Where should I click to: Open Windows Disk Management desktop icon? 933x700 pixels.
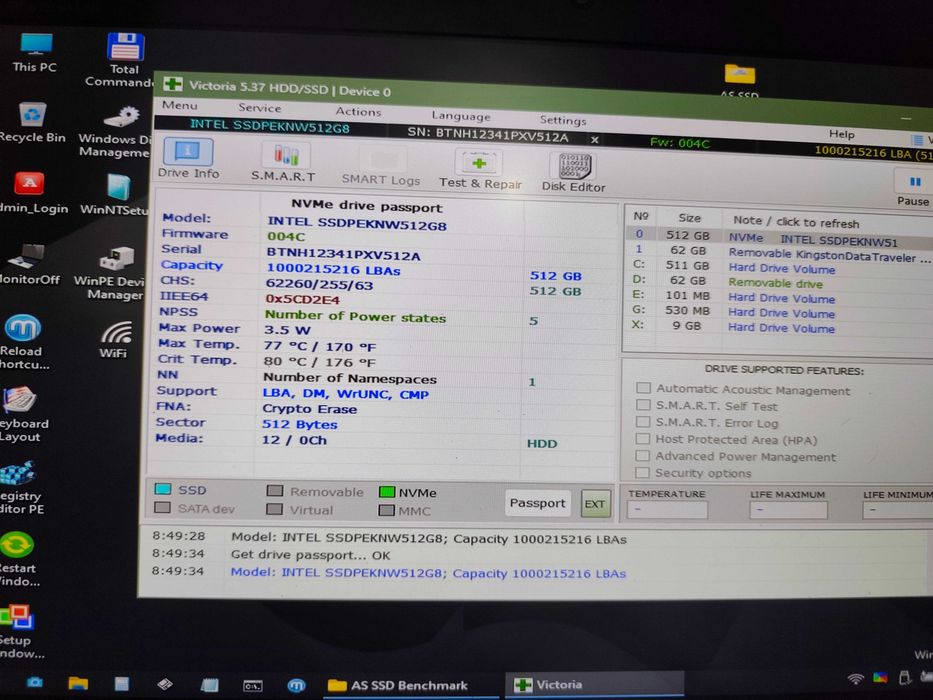(x=122, y=117)
